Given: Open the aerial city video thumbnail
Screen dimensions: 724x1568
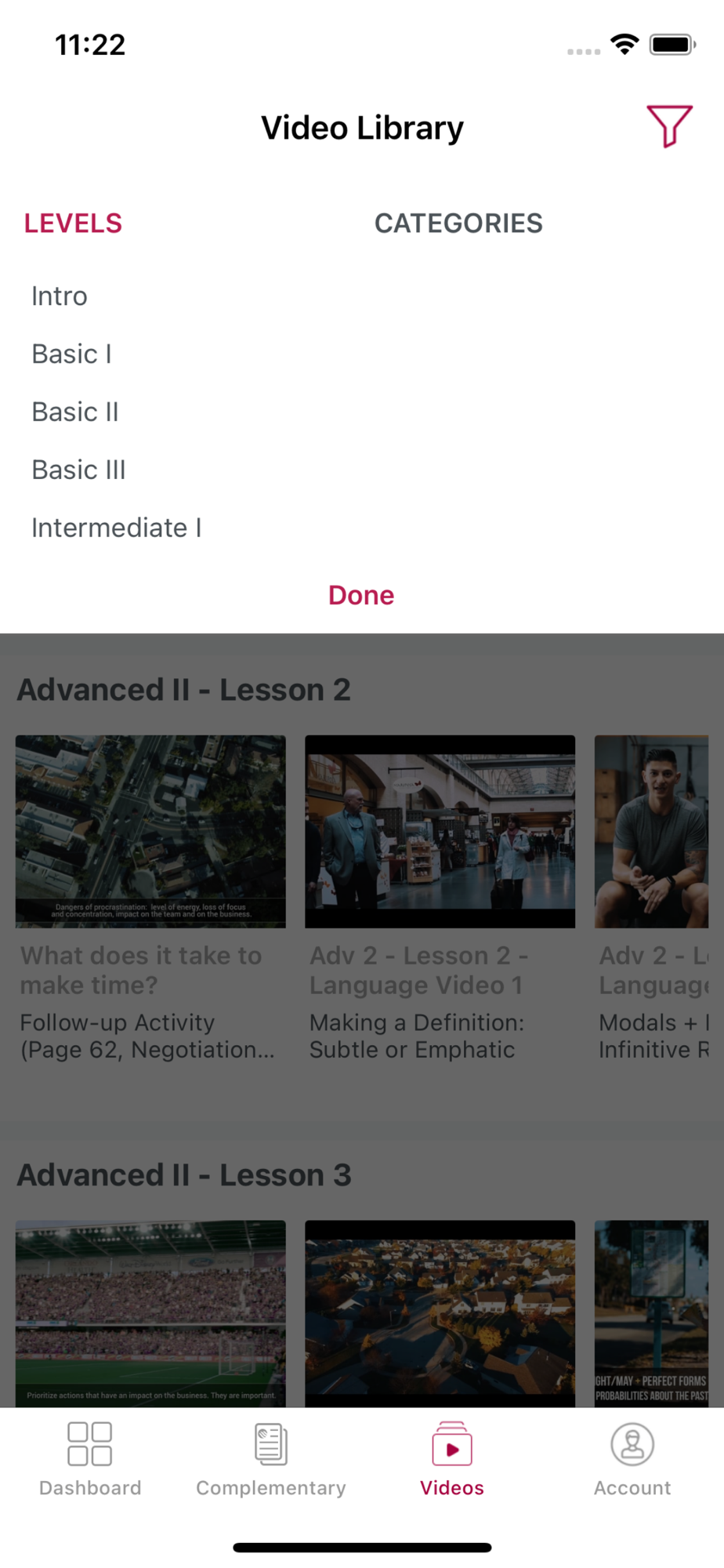Looking at the screenshot, I should coord(150,831).
